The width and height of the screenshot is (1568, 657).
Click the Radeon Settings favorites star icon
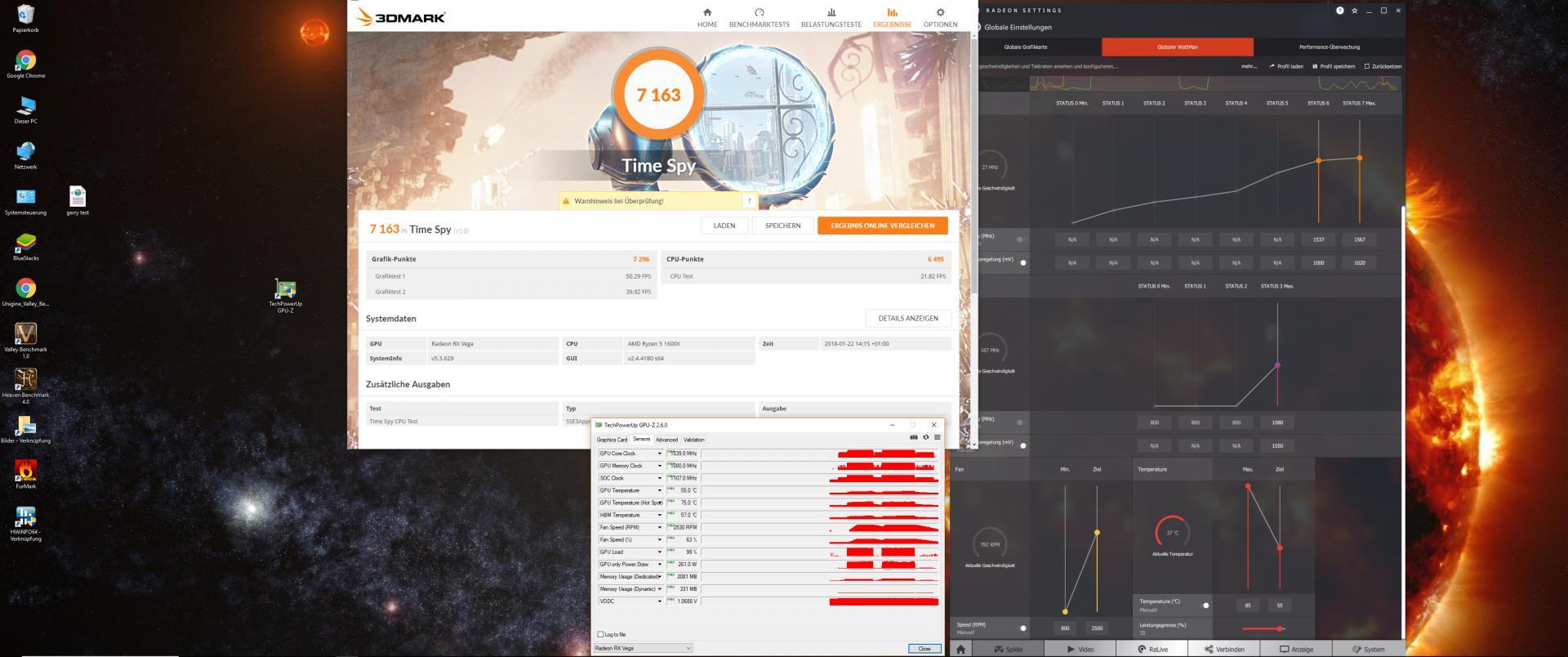[1355, 11]
